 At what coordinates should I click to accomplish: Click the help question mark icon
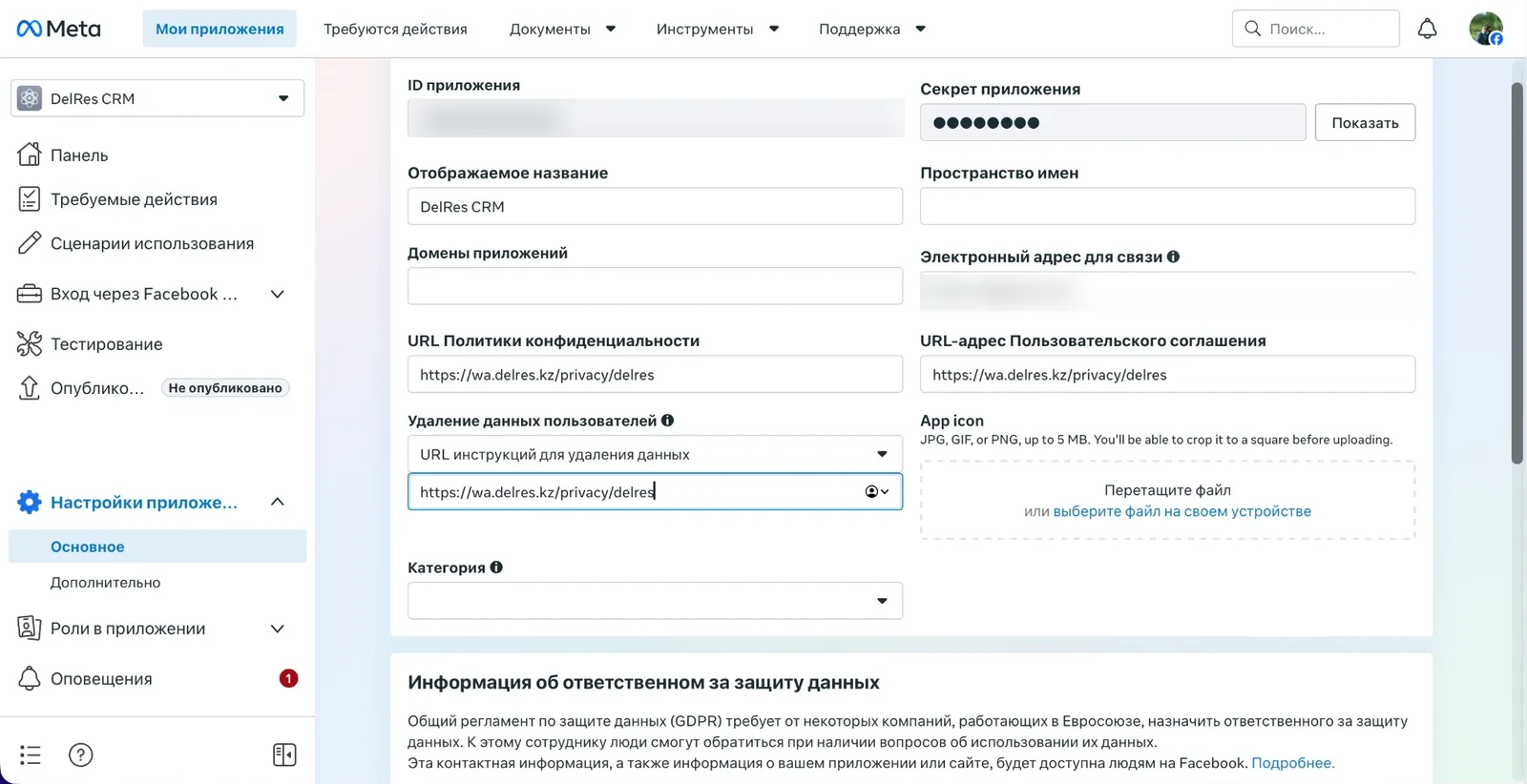pyautogui.click(x=81, y=754)
